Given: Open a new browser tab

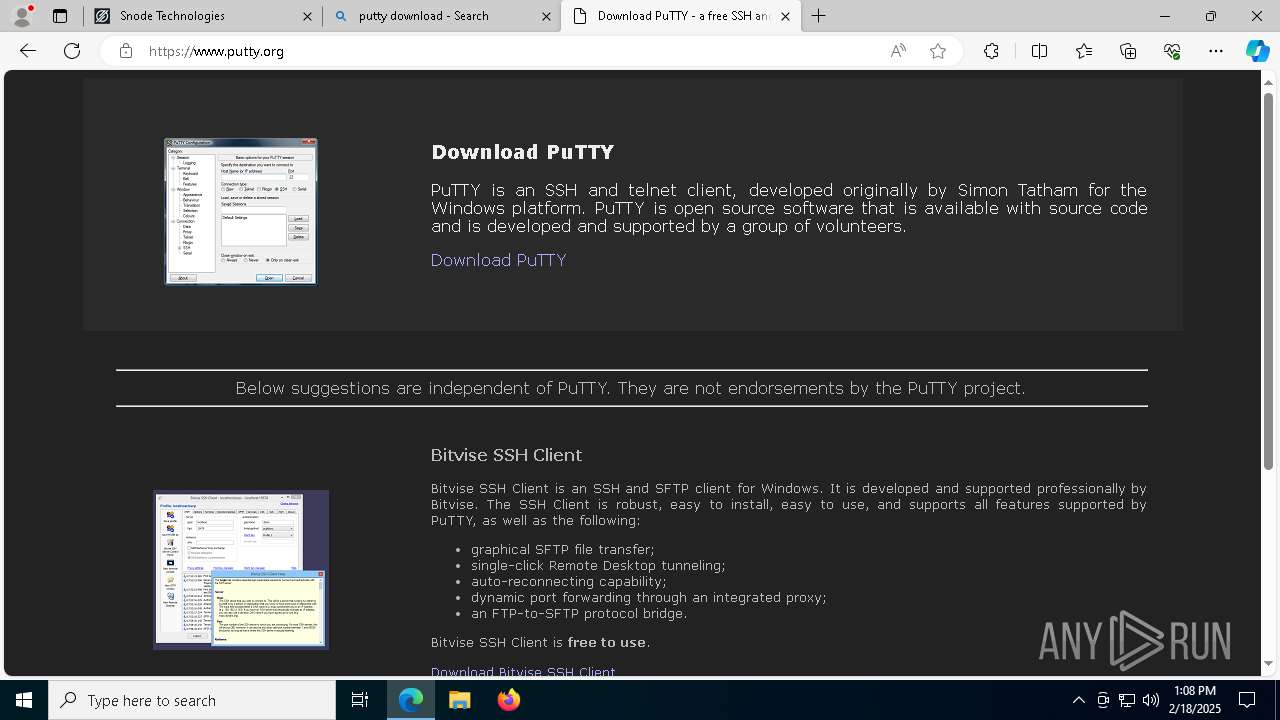Looking at the screenshot, I should (819, 16).
